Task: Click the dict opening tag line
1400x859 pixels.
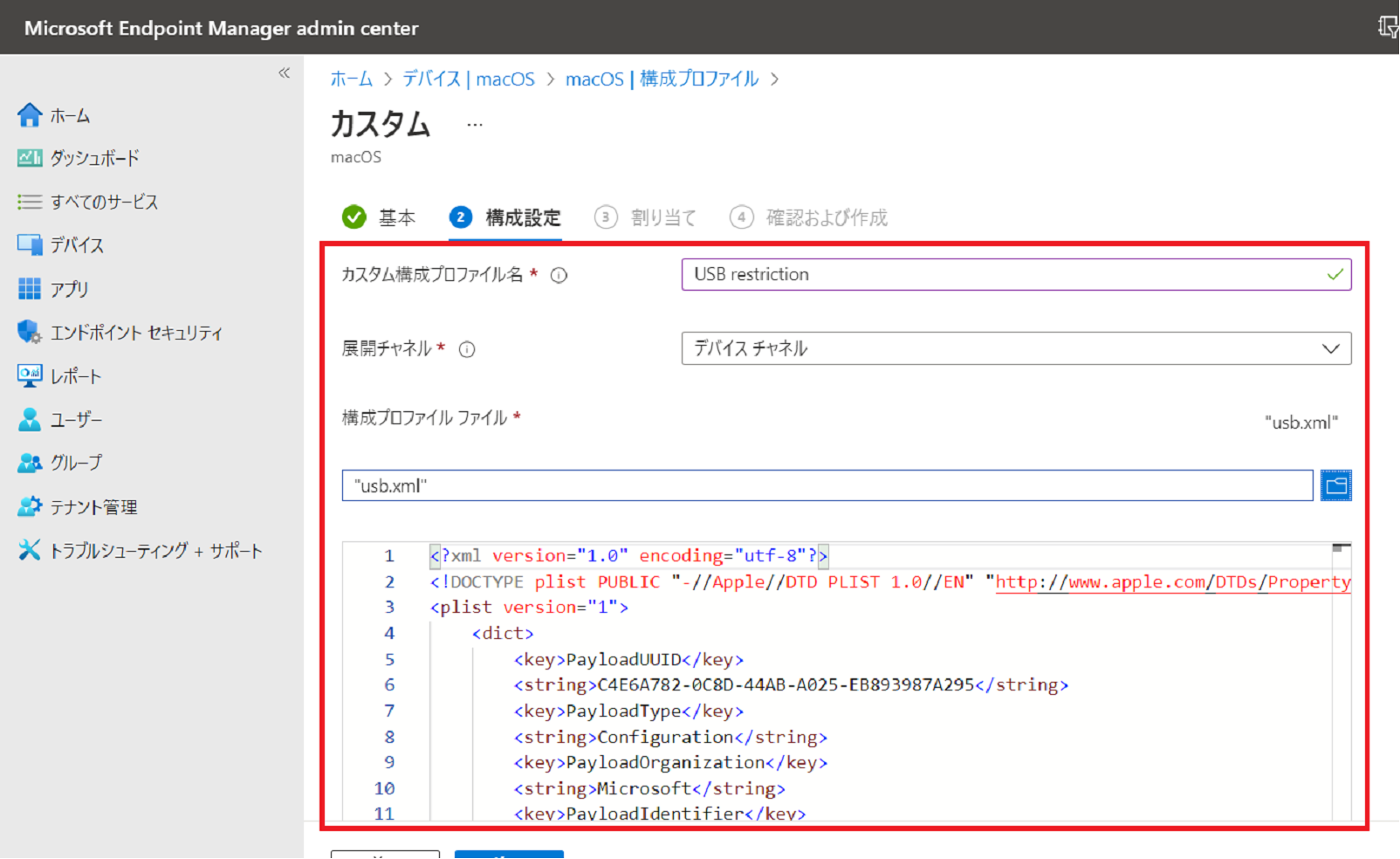Action: pos(503,634)
